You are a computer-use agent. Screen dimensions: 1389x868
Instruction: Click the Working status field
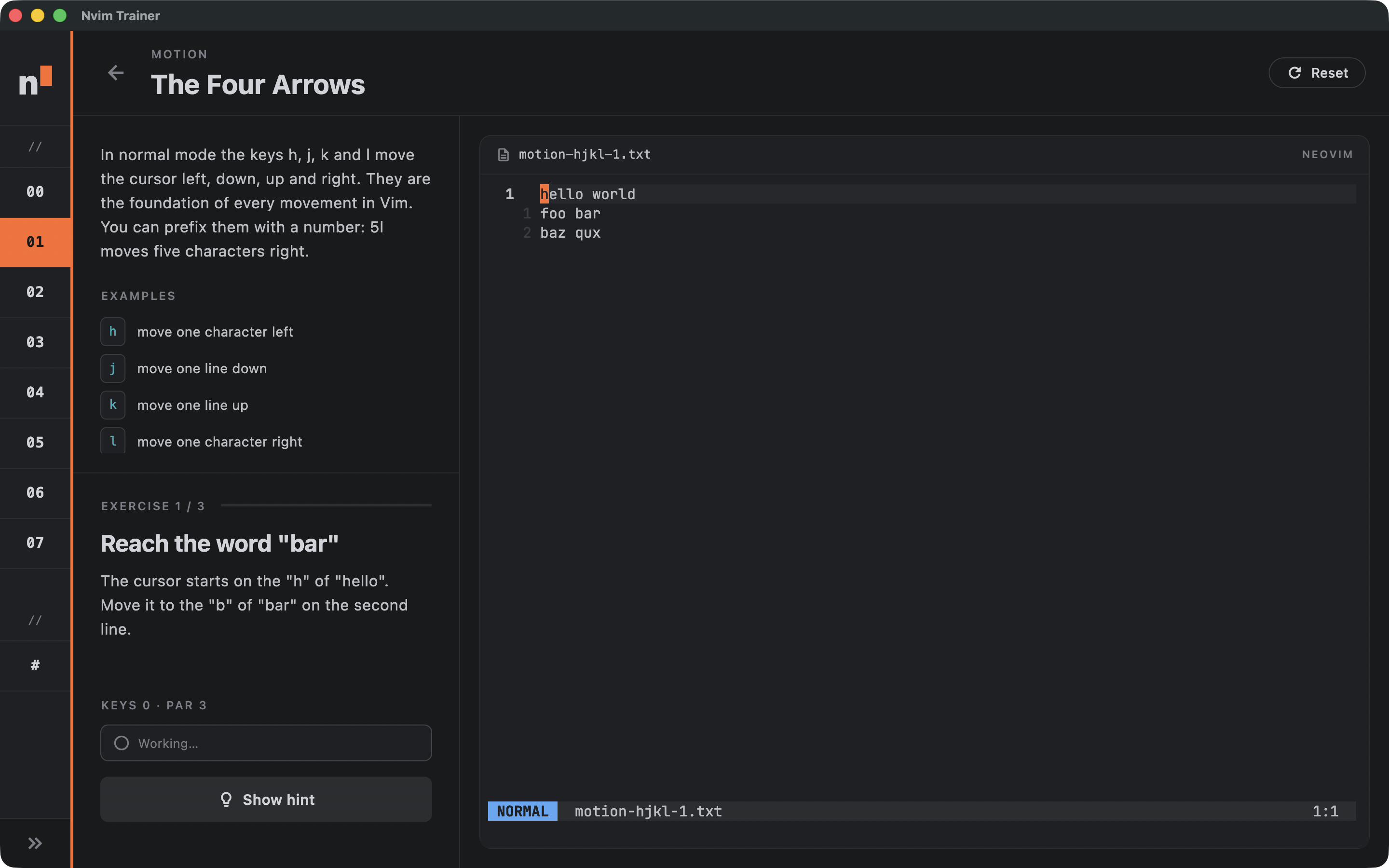tap(266, 743)
